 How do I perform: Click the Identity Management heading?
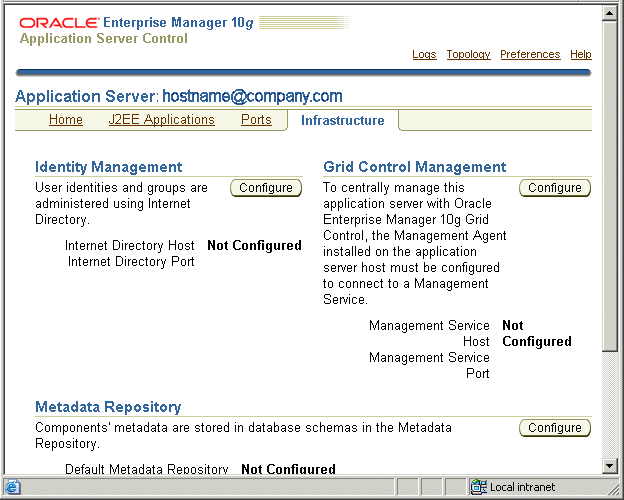(x=109, y=167)
